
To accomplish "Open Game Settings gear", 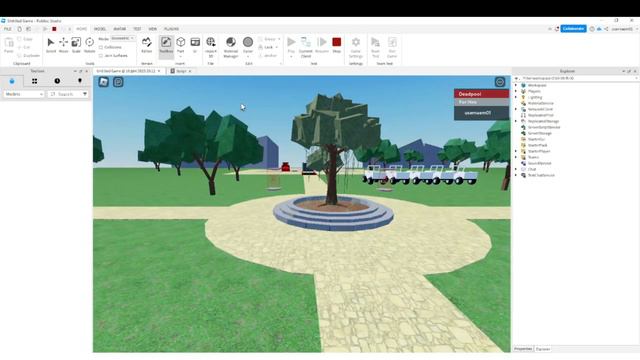I will pos(356,46).
